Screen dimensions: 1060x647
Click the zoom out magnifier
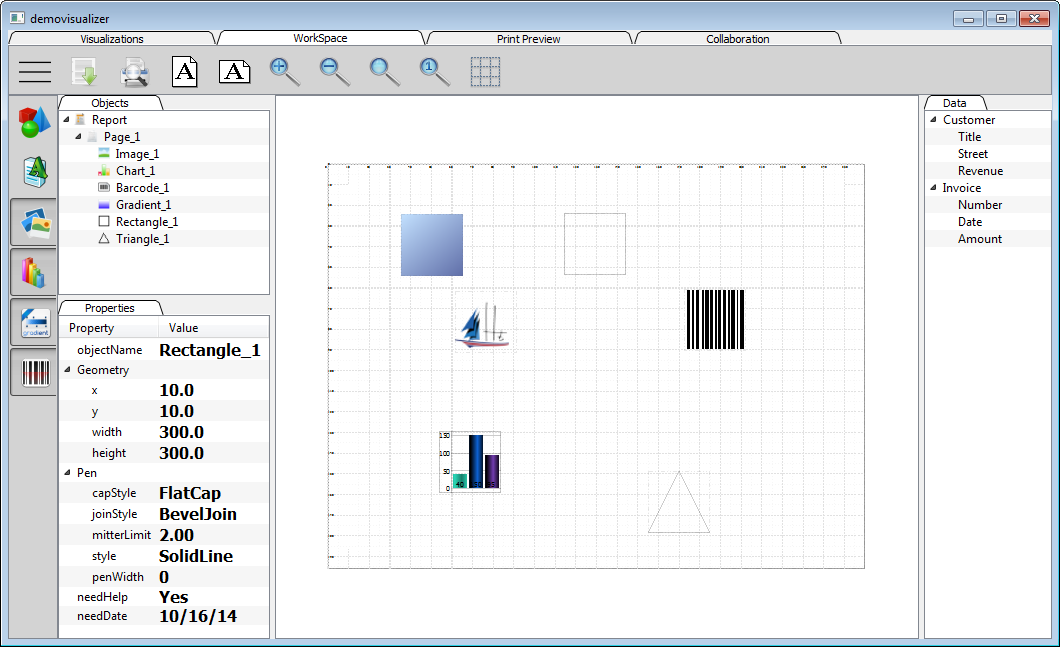334,71
